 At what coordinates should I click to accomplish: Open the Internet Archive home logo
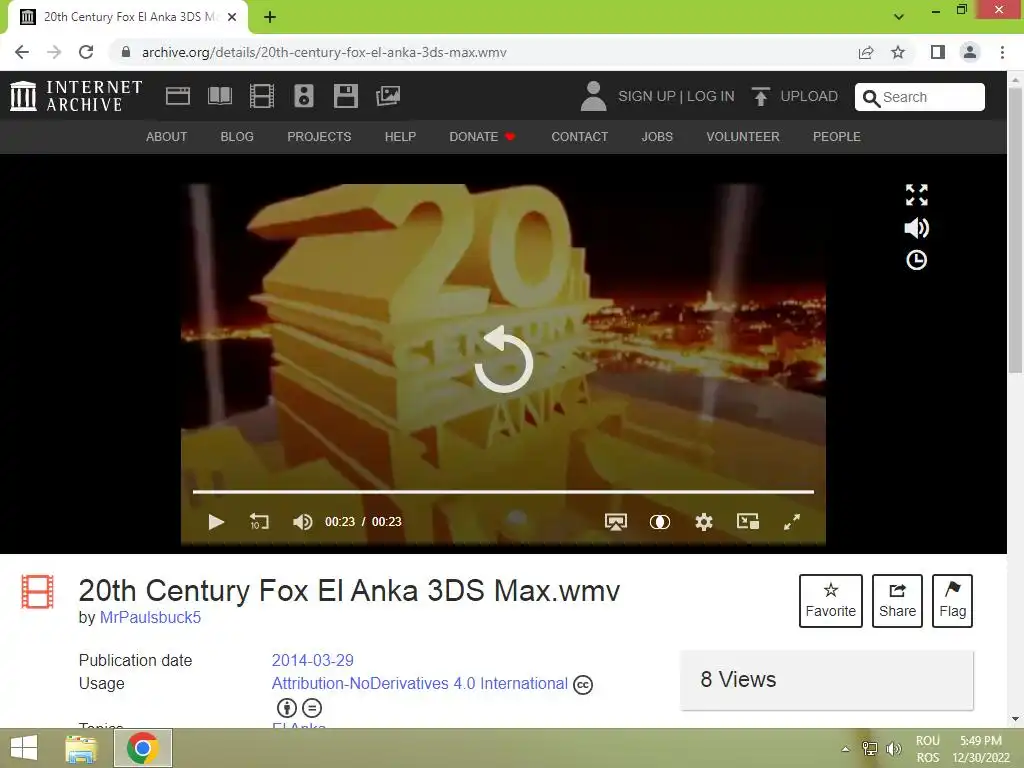[76, 96]
